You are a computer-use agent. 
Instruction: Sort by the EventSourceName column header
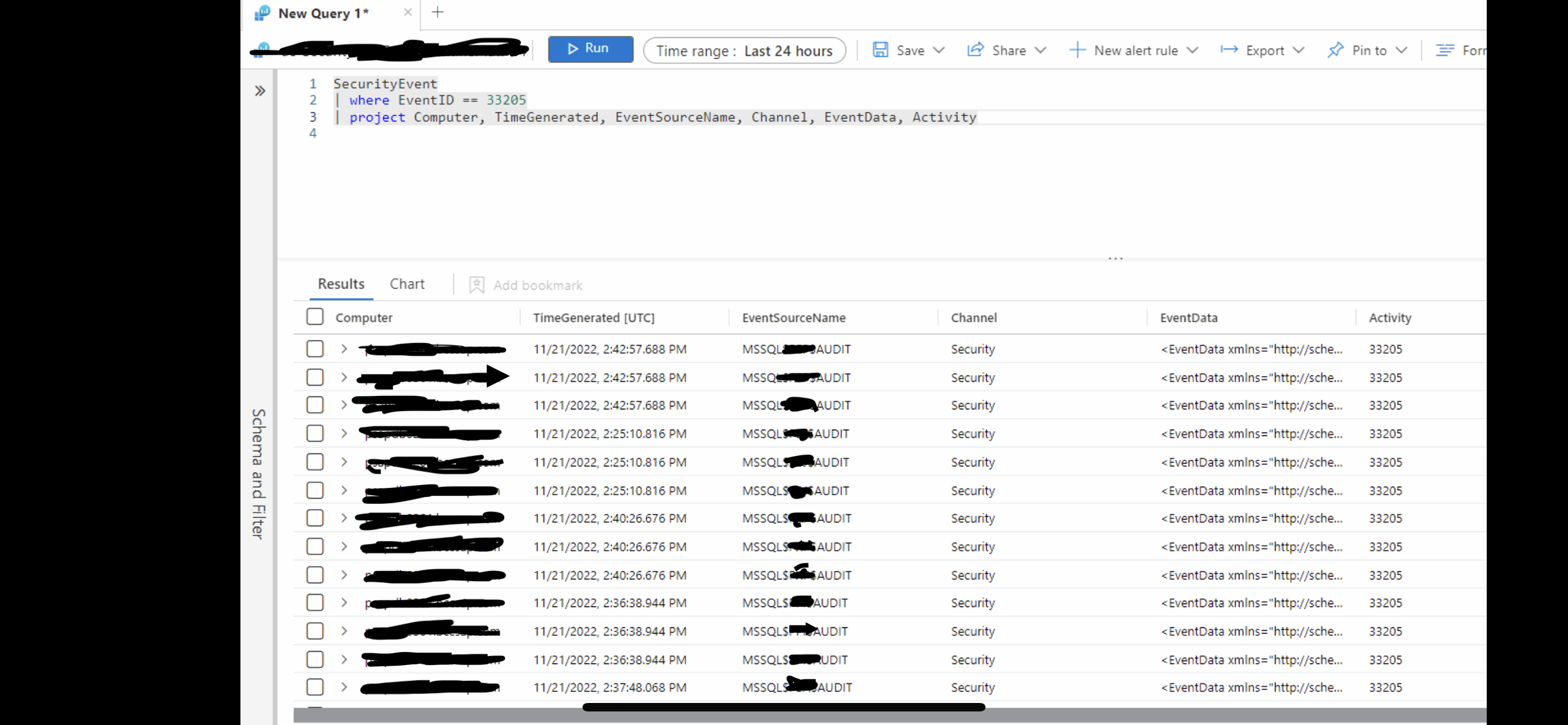794,318
